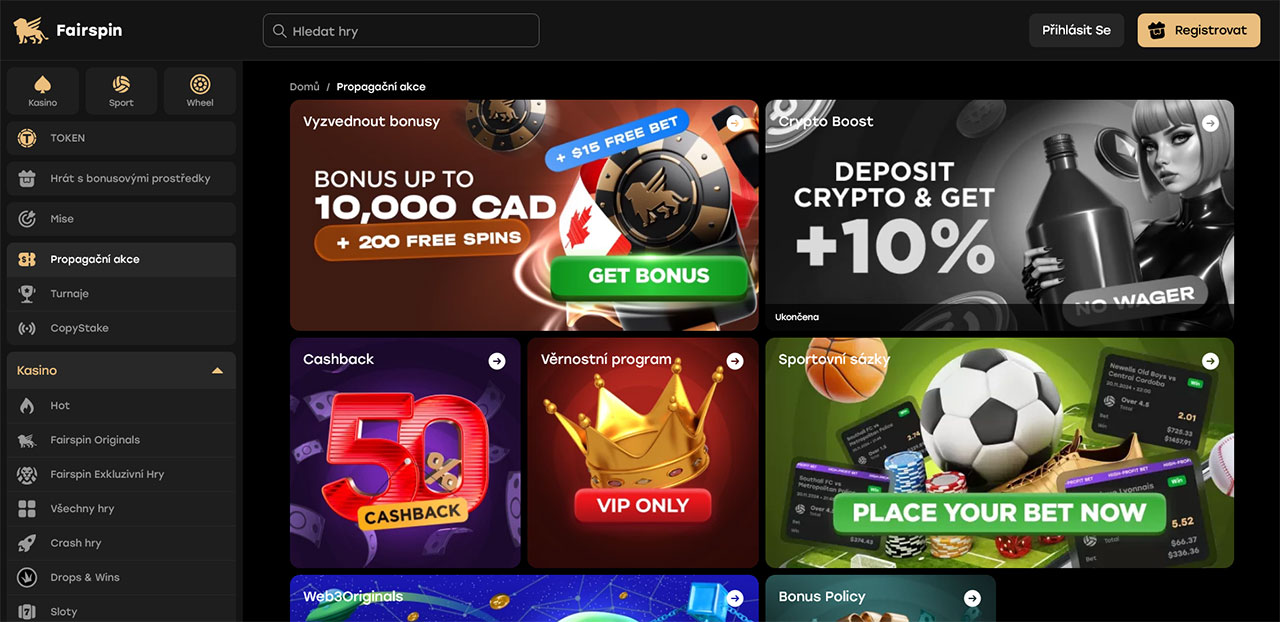Screen dimensions: 1280x622
Task: Select the Sport volleyball icon tile
Action: pyautogui.click(x=121, y=91)
